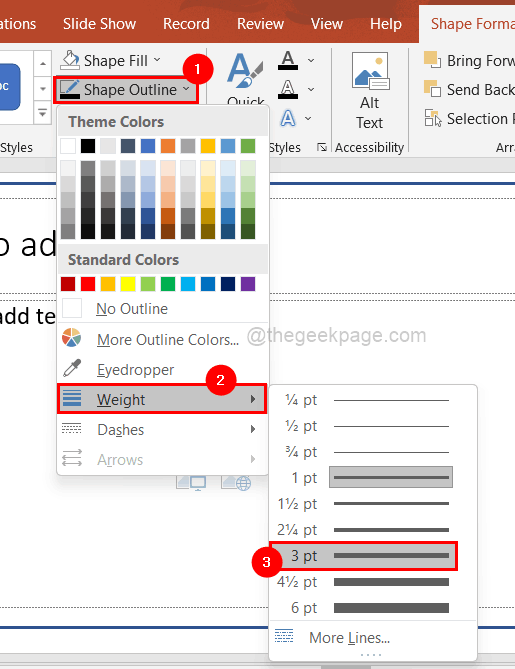Switch to the Slide Show tab
Screen dimensions: 515x669
pos(99,24)
